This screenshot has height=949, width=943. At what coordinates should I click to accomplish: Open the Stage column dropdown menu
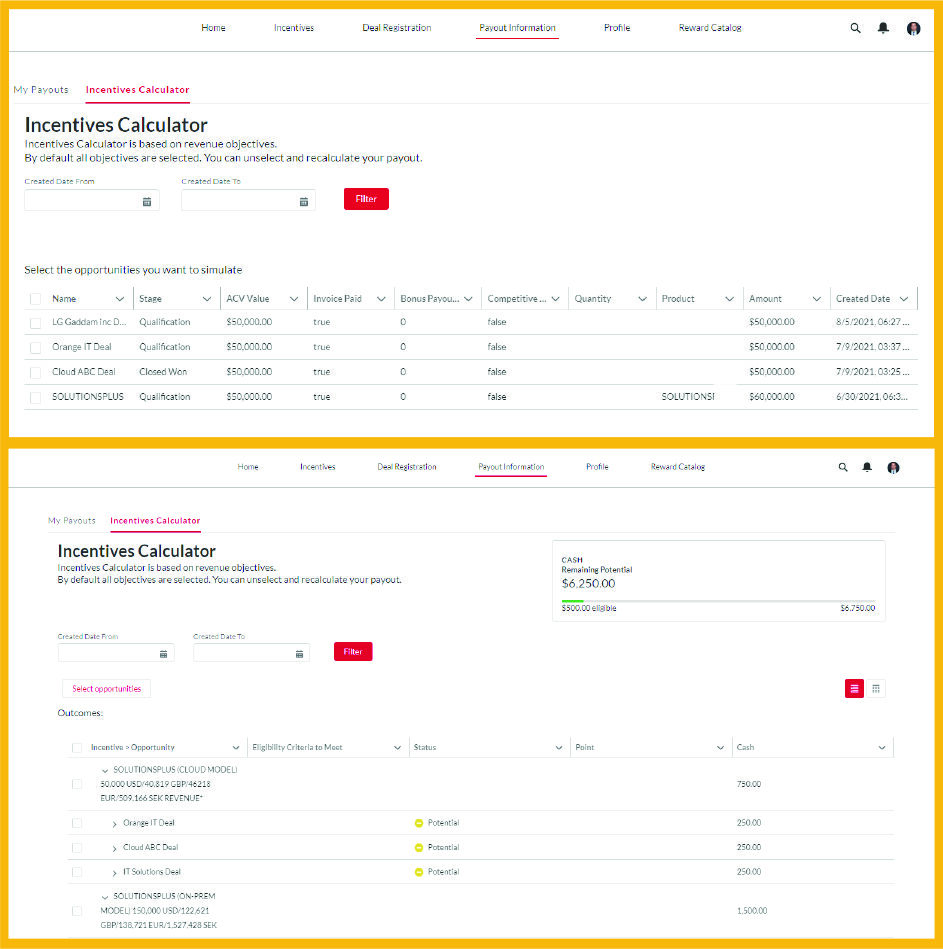click(x=206, y=299)
